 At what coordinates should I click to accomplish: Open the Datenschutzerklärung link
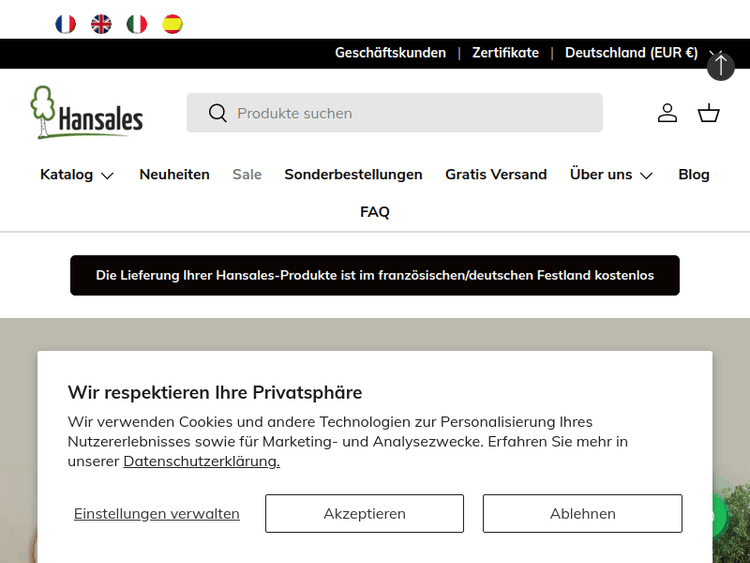(x=202, y=461)
